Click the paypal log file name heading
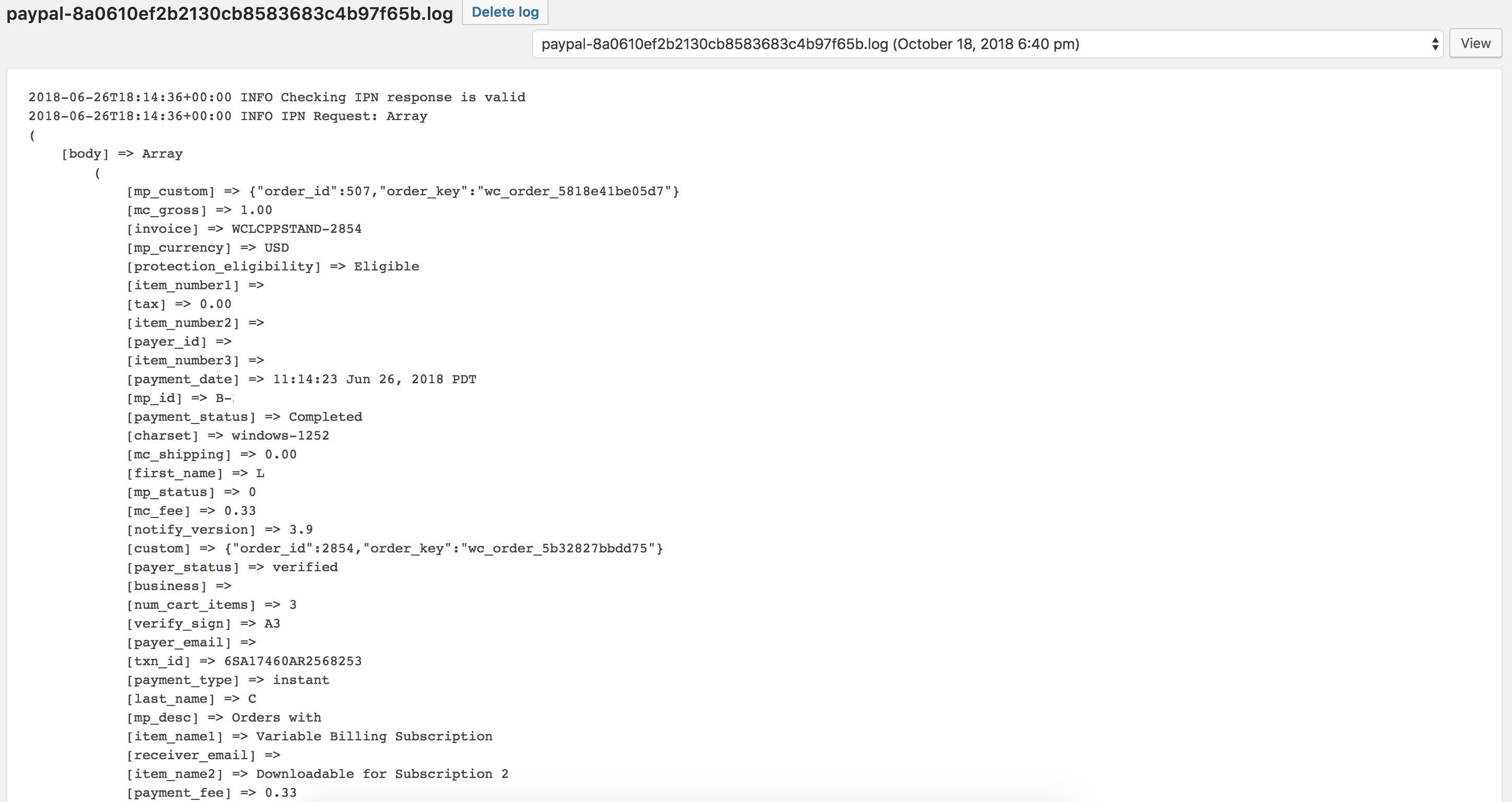 (229, 13)
